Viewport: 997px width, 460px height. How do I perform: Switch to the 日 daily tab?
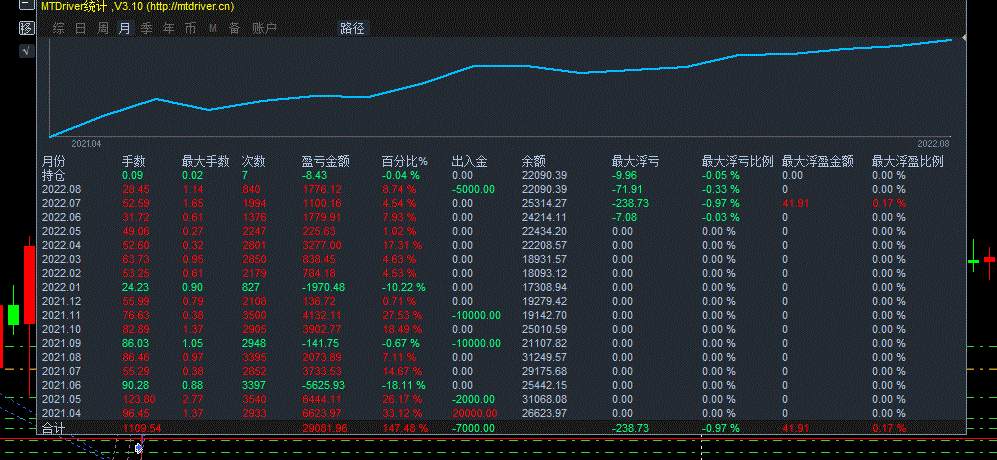pyautogui.click(x=81, y=28)
